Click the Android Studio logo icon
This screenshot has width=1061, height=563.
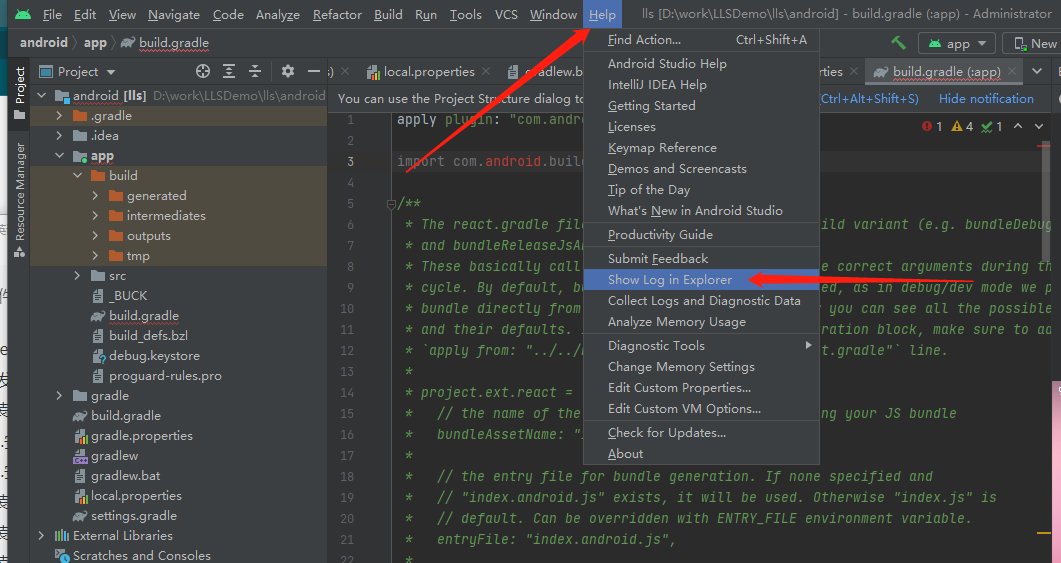pyautogui.click(x=22, y=14)
